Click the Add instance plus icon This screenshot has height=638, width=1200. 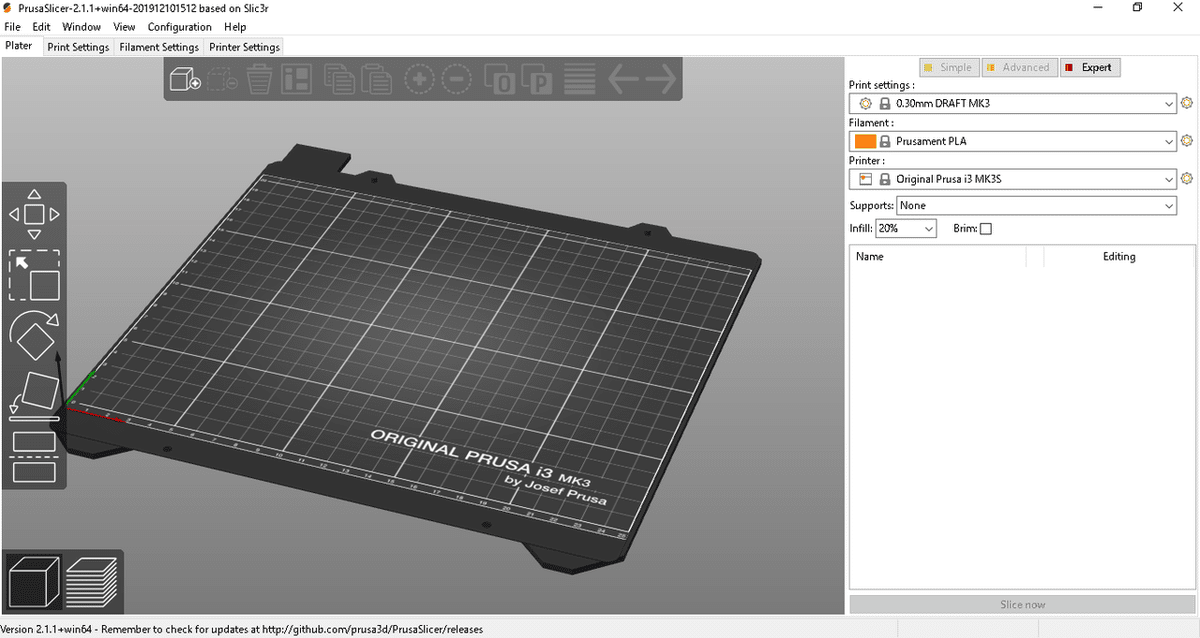[419, 79]
